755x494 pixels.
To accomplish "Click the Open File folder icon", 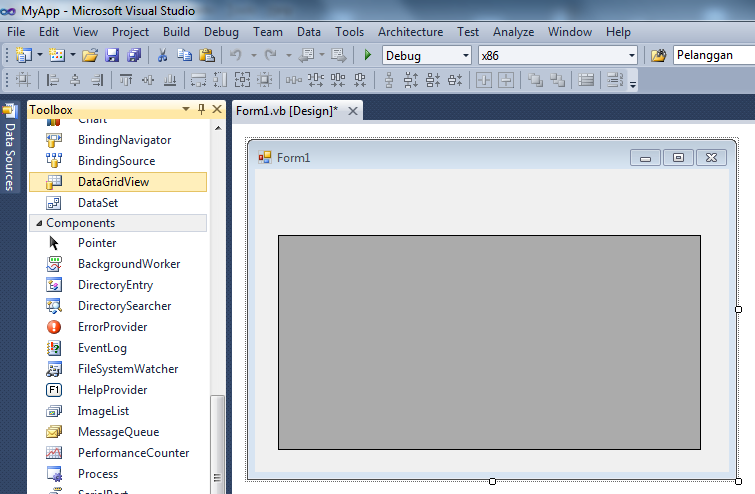I will point(90,55).
